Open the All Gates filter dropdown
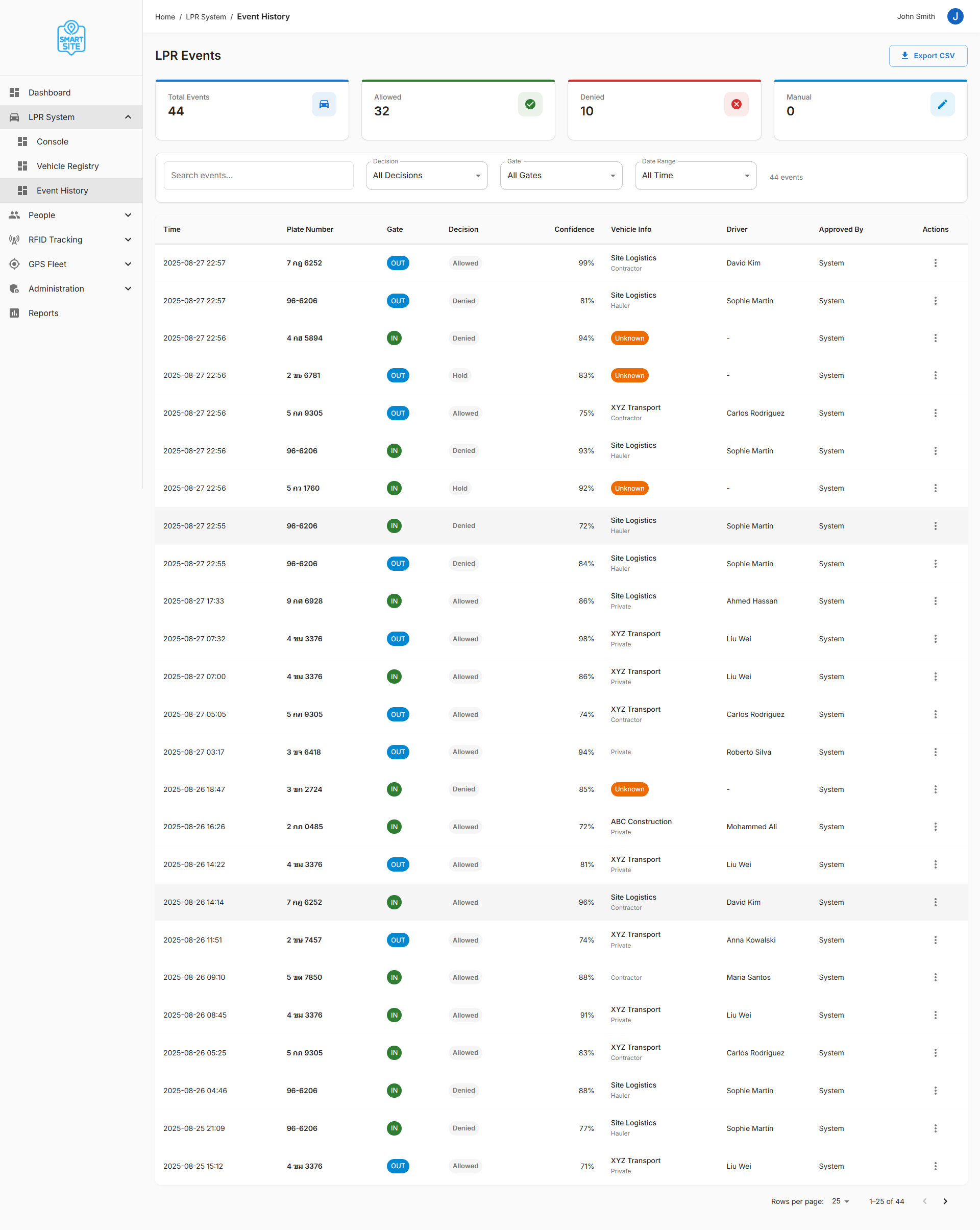Screen dimensions: 980x1230 561,176
